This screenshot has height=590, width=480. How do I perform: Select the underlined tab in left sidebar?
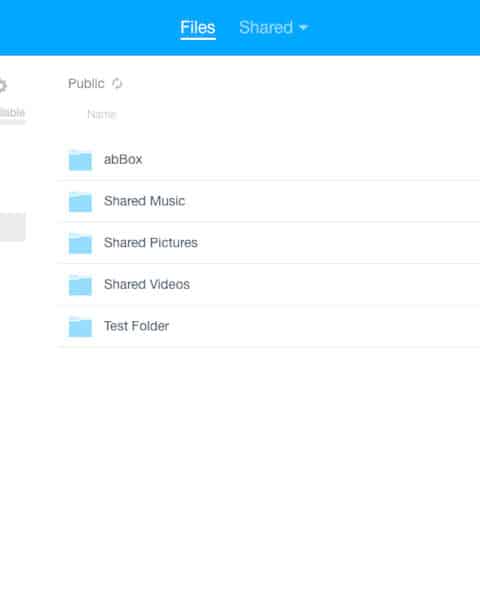(12, 113)
